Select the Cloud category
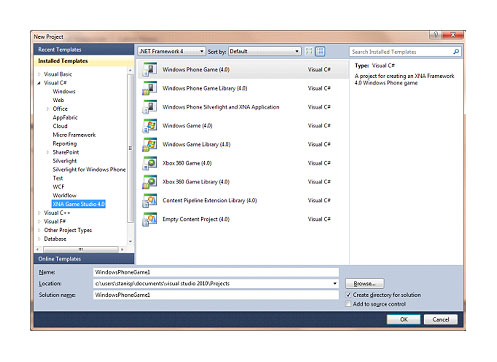The height and width of the screenshot is (362, 497). (x=60, y=126)
